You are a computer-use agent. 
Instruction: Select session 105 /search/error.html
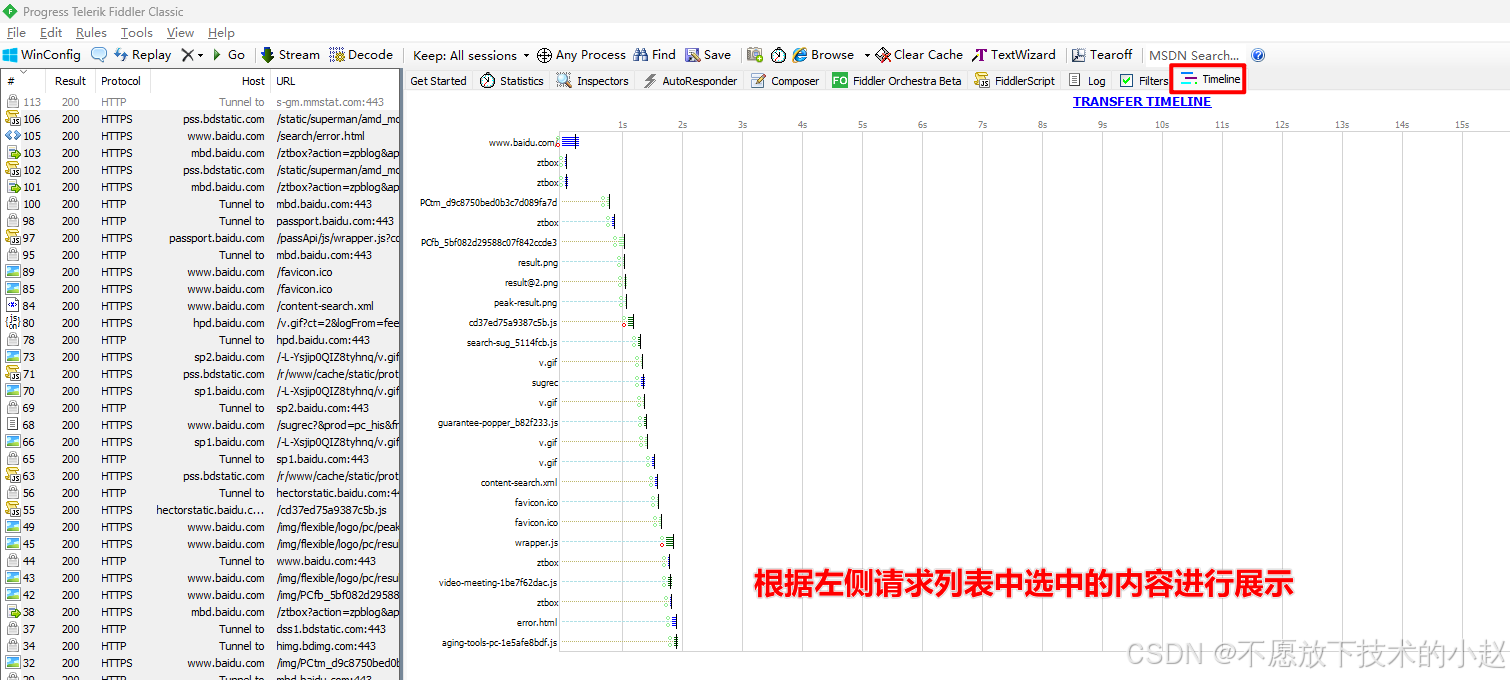200,136
